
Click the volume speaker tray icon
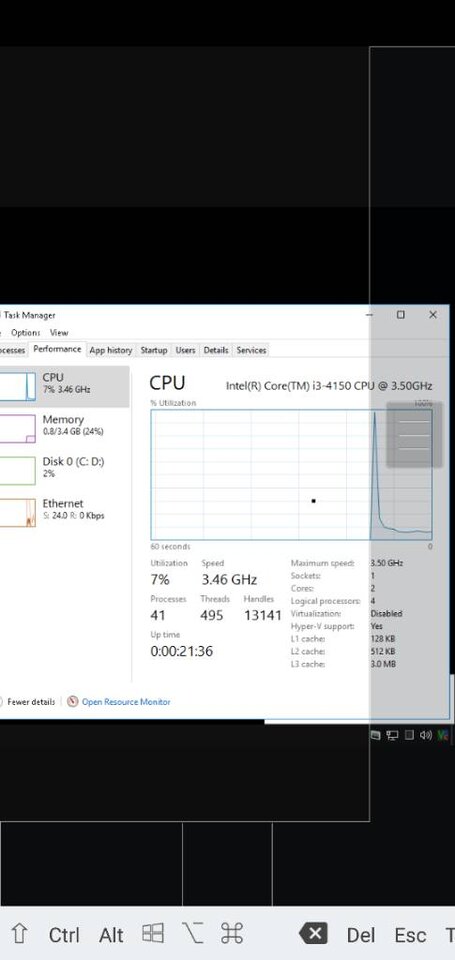pyautogui.click(x=426, y=735)
